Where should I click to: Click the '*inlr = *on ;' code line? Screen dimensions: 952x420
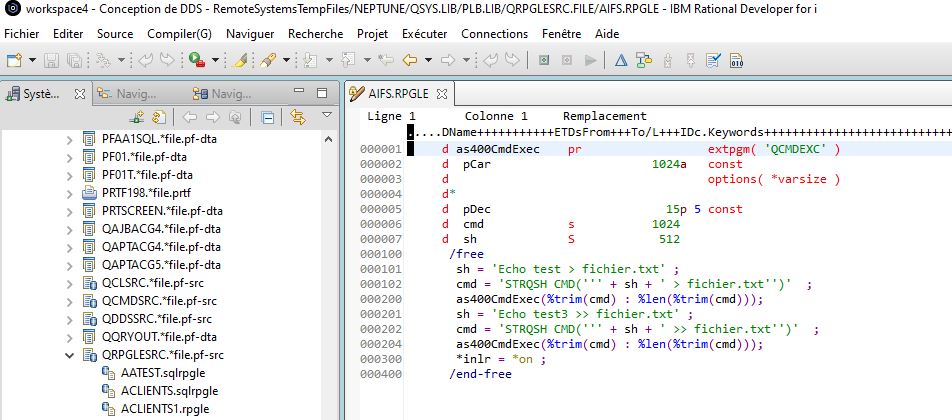click(x=501, y=359)
